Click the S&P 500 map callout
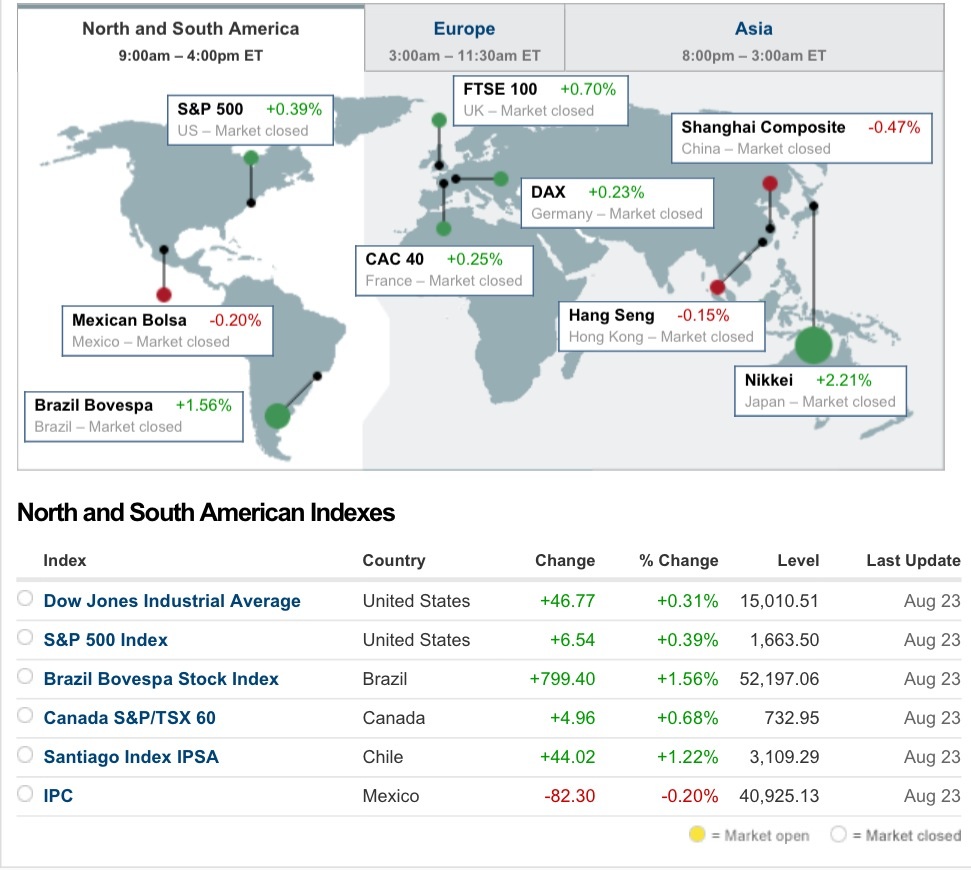The image size is (971, 870). click(x=250, y=120)
